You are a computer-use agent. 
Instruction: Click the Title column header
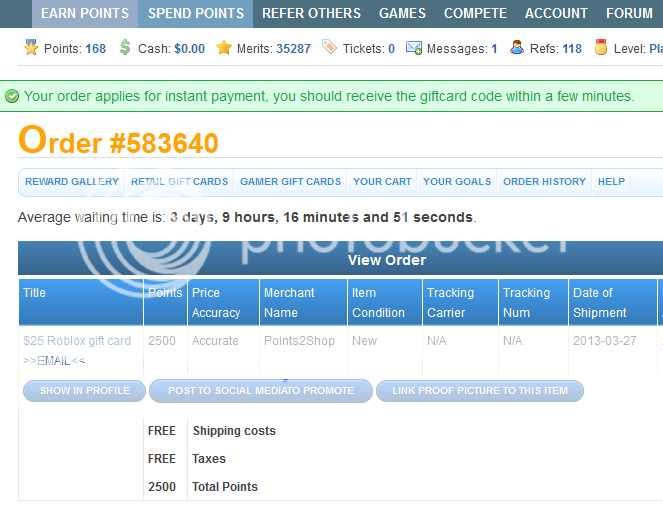pos(81,302)
